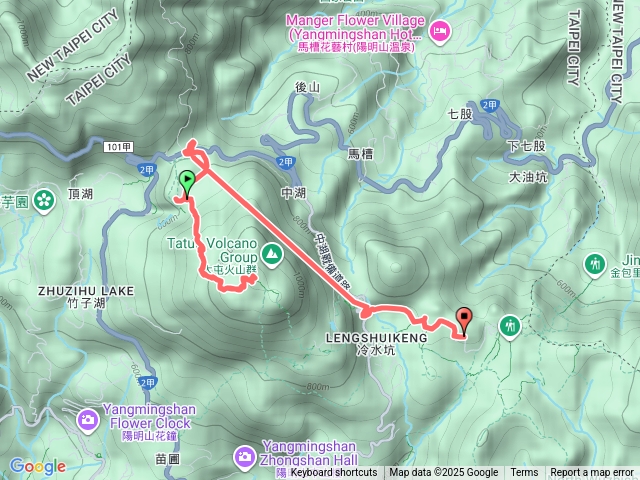The image size is (640, 480).
Task: Open the Google logo link
Action: click(38, 466)
